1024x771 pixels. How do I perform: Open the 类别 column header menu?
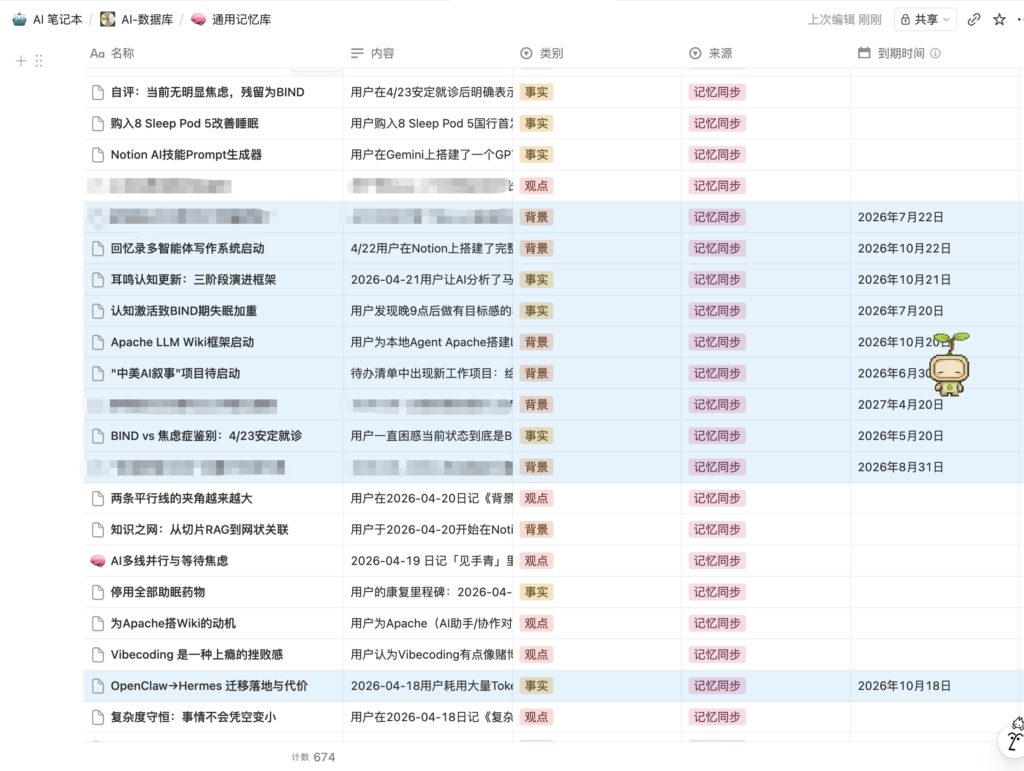tap(542, 54)
